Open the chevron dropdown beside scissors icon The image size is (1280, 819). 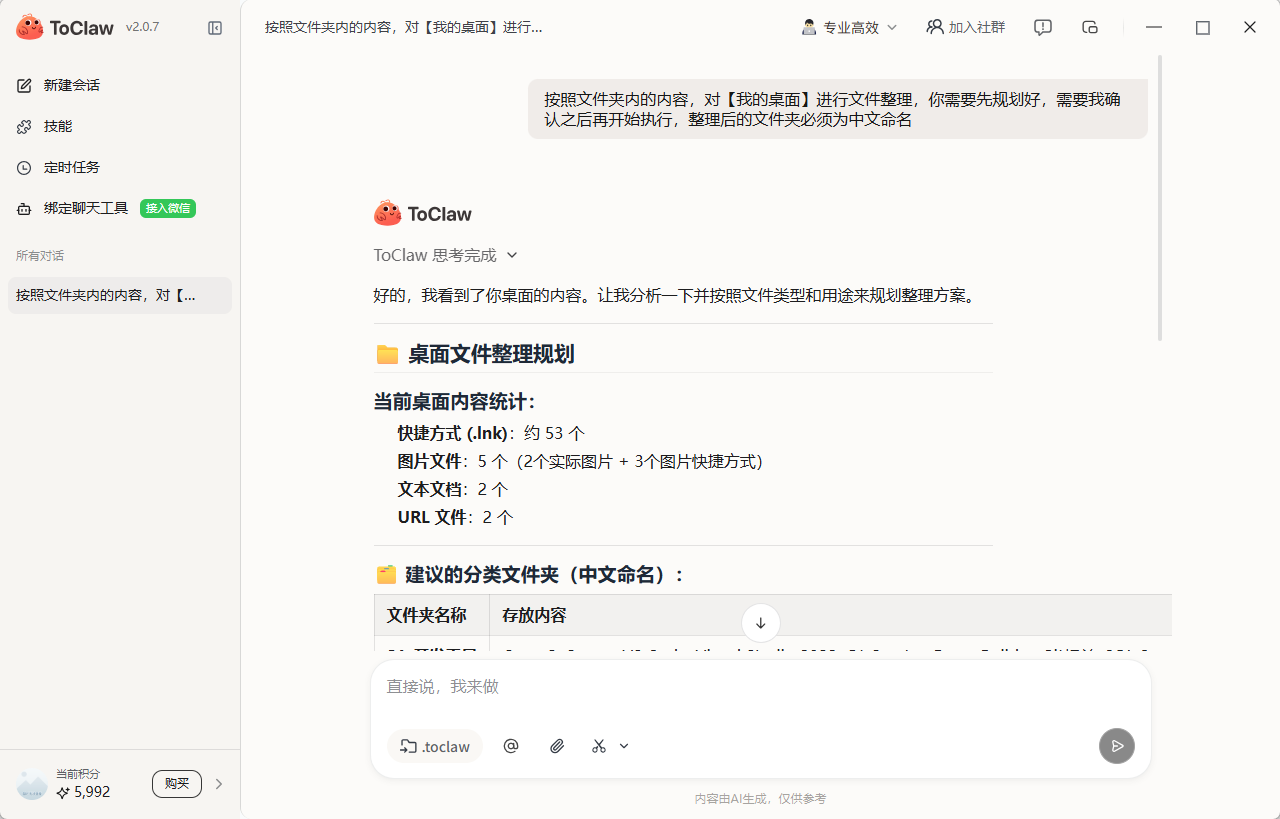pos(624,746)
